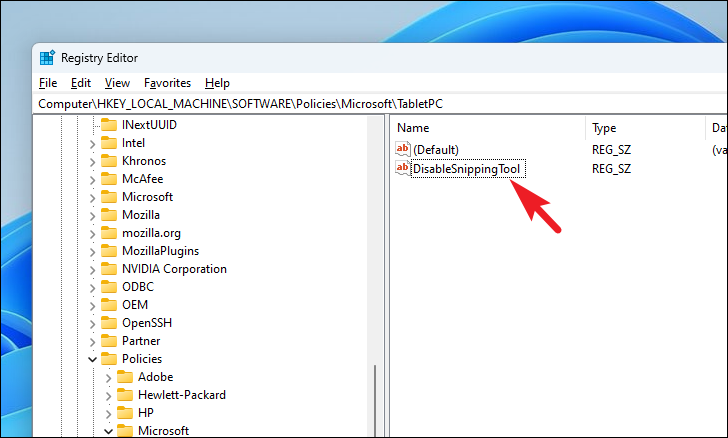Select the NVIDIA Corporation folder icon
This screenshot has width=728, height=438.
(109, 269)
